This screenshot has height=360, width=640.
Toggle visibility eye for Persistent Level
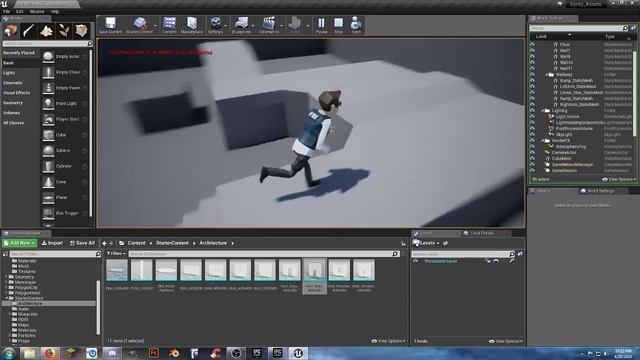point(416,261)
